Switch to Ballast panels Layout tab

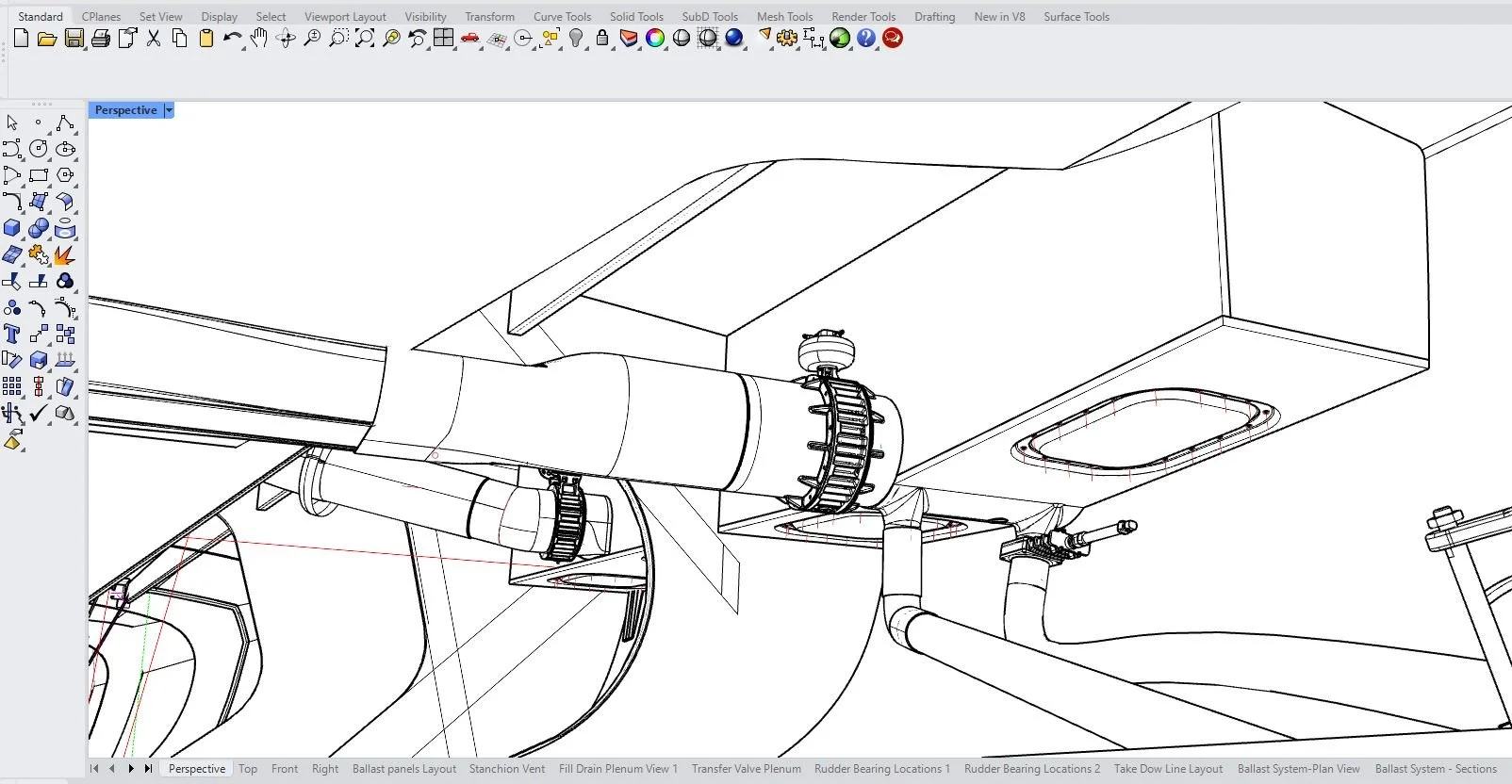point(404,769)
